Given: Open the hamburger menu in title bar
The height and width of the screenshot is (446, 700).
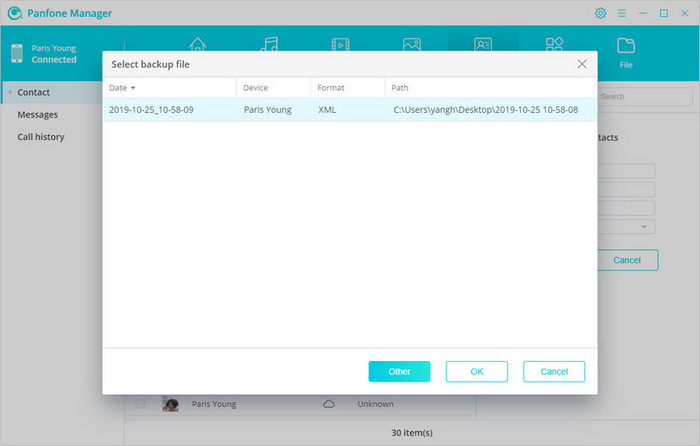Looking at the screenshot, I should 621,13.
